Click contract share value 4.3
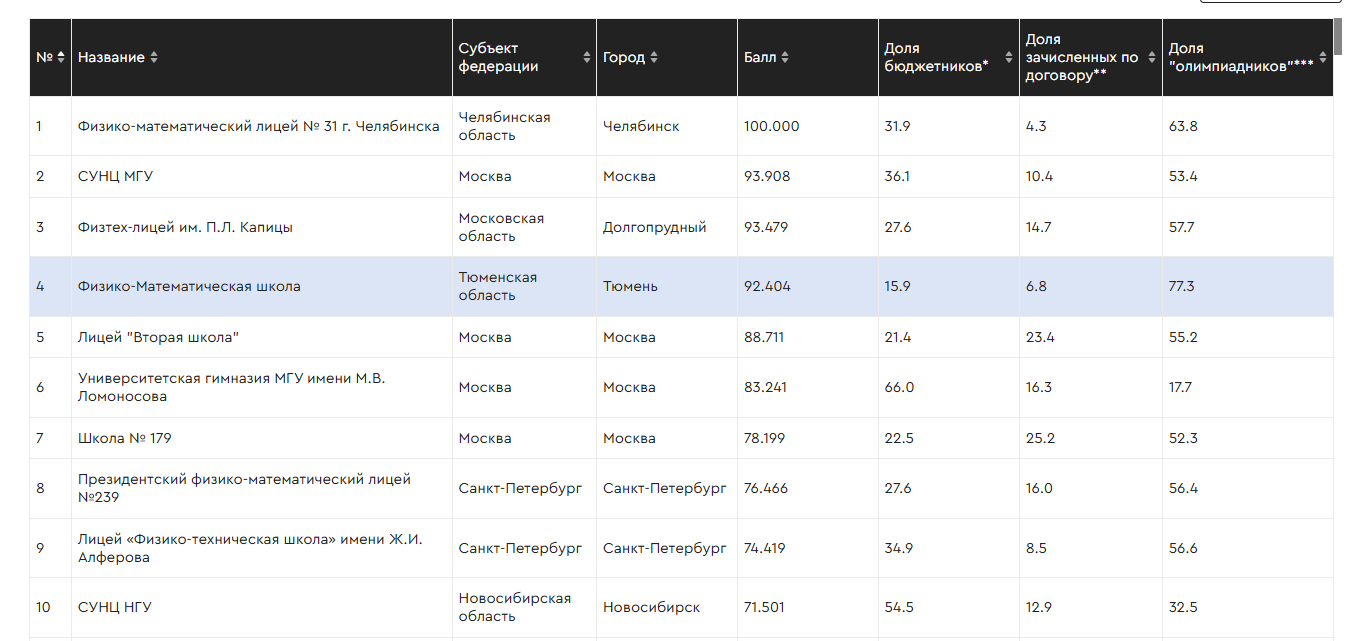Screen dimensions: 1348x641 [1036, 126]
